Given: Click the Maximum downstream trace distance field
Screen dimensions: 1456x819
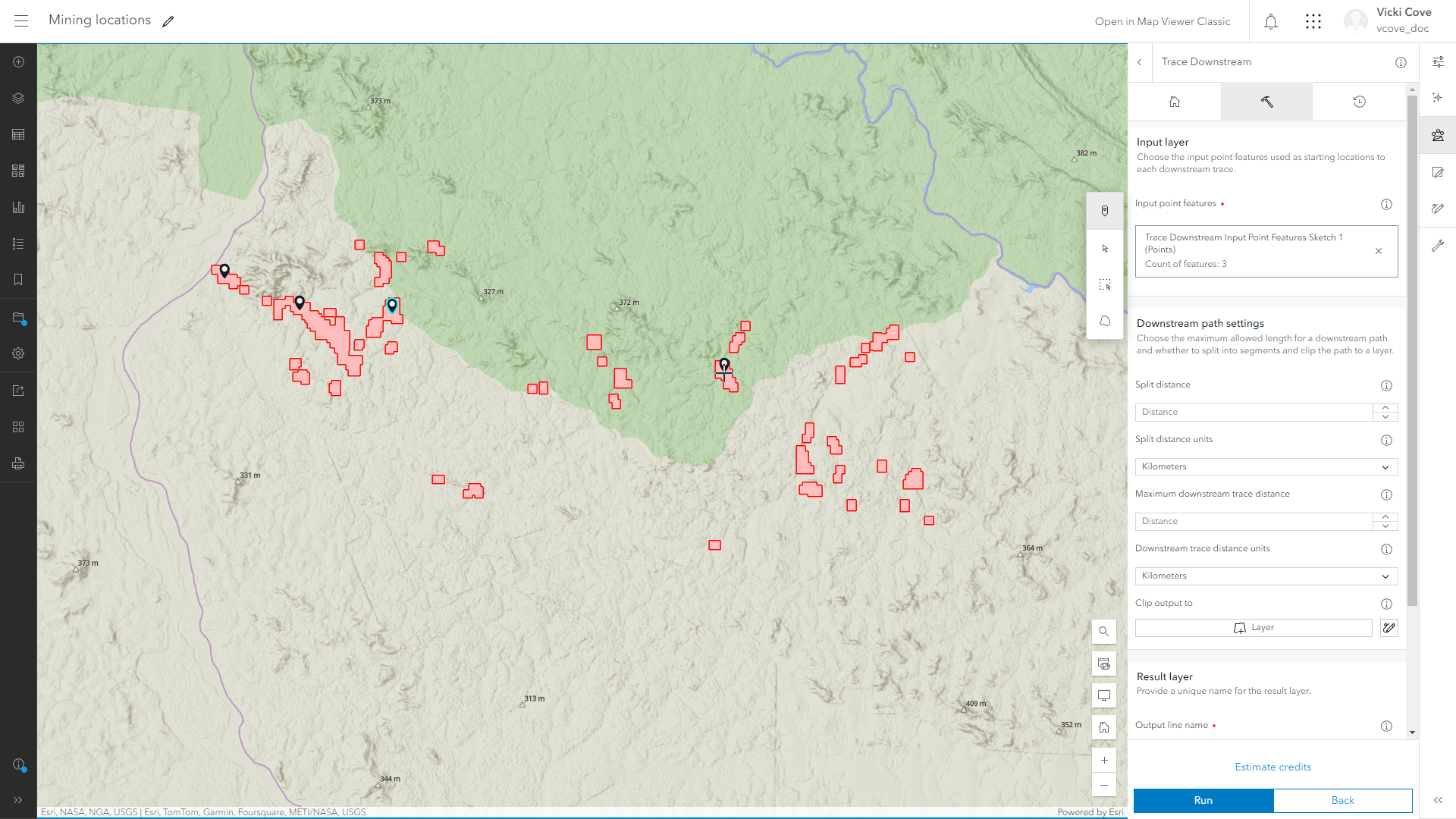Looking at the screenshot, I should [1254, 522].
